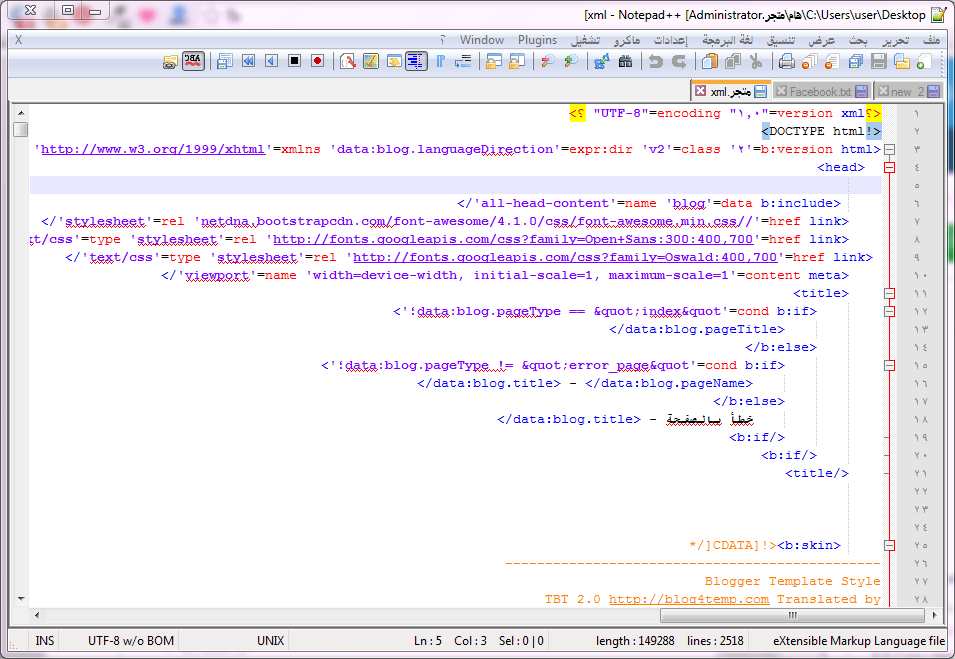Toggle Word Wrap toolbar button
The height and width of the screenshot is (659, 955).
463,61
